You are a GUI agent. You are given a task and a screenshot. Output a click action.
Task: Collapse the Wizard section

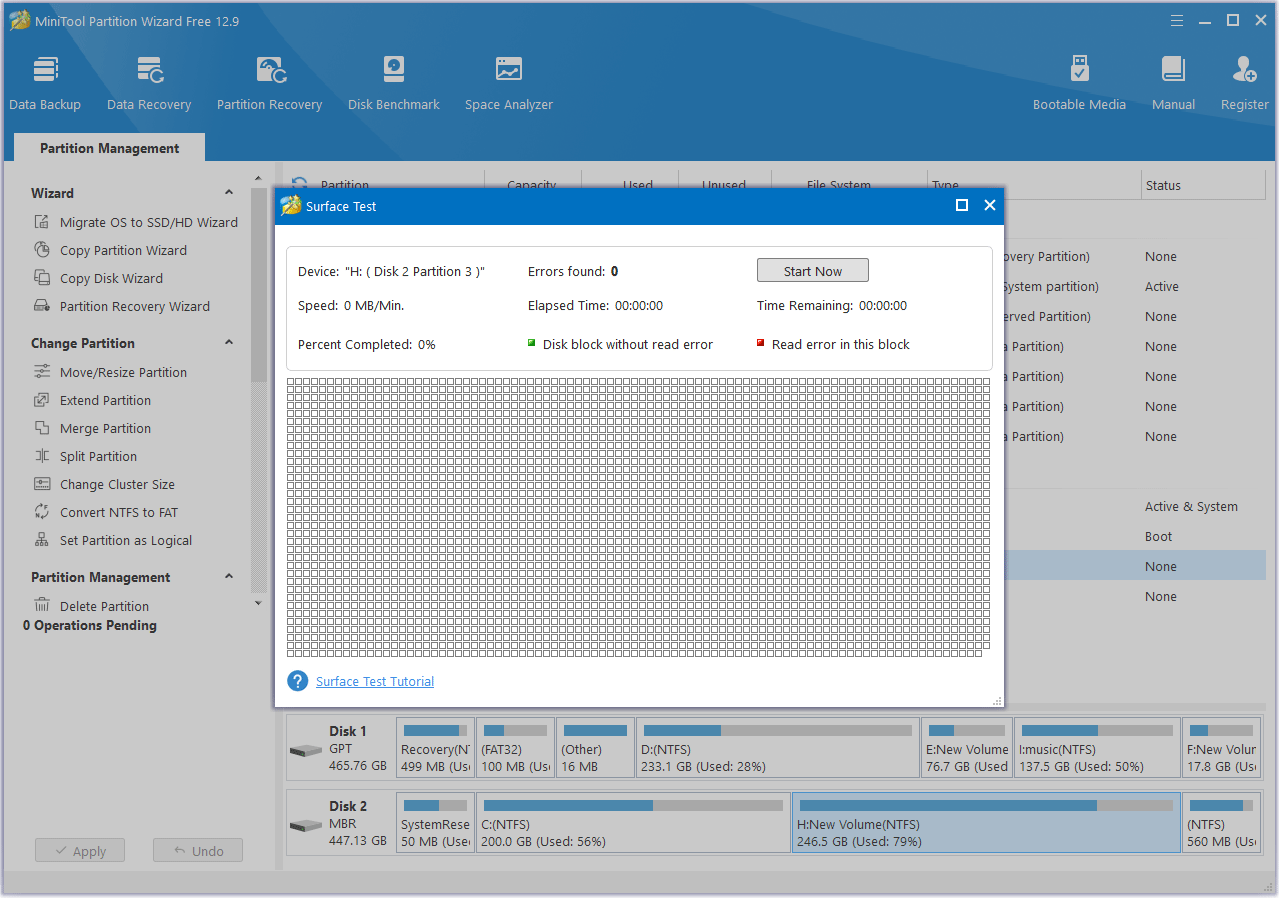click(229, 193)
